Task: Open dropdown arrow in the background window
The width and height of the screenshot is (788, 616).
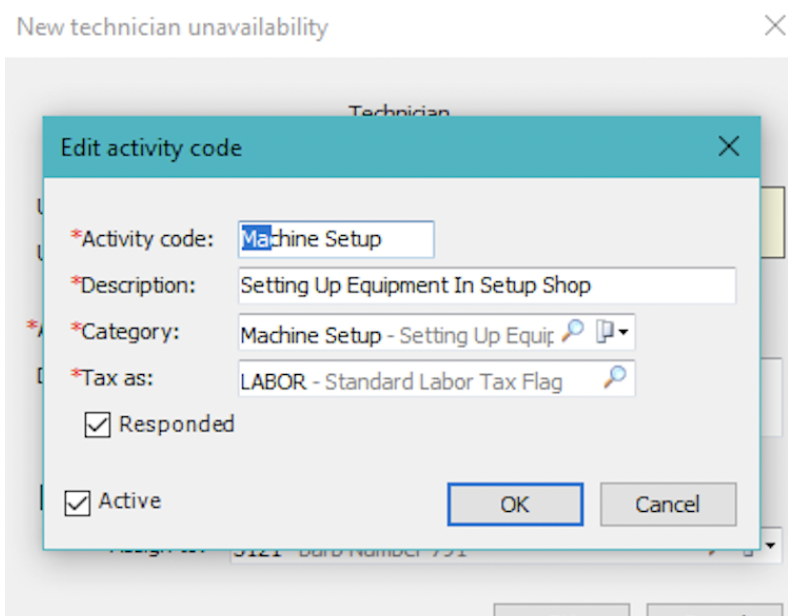Action: point(771,545)
